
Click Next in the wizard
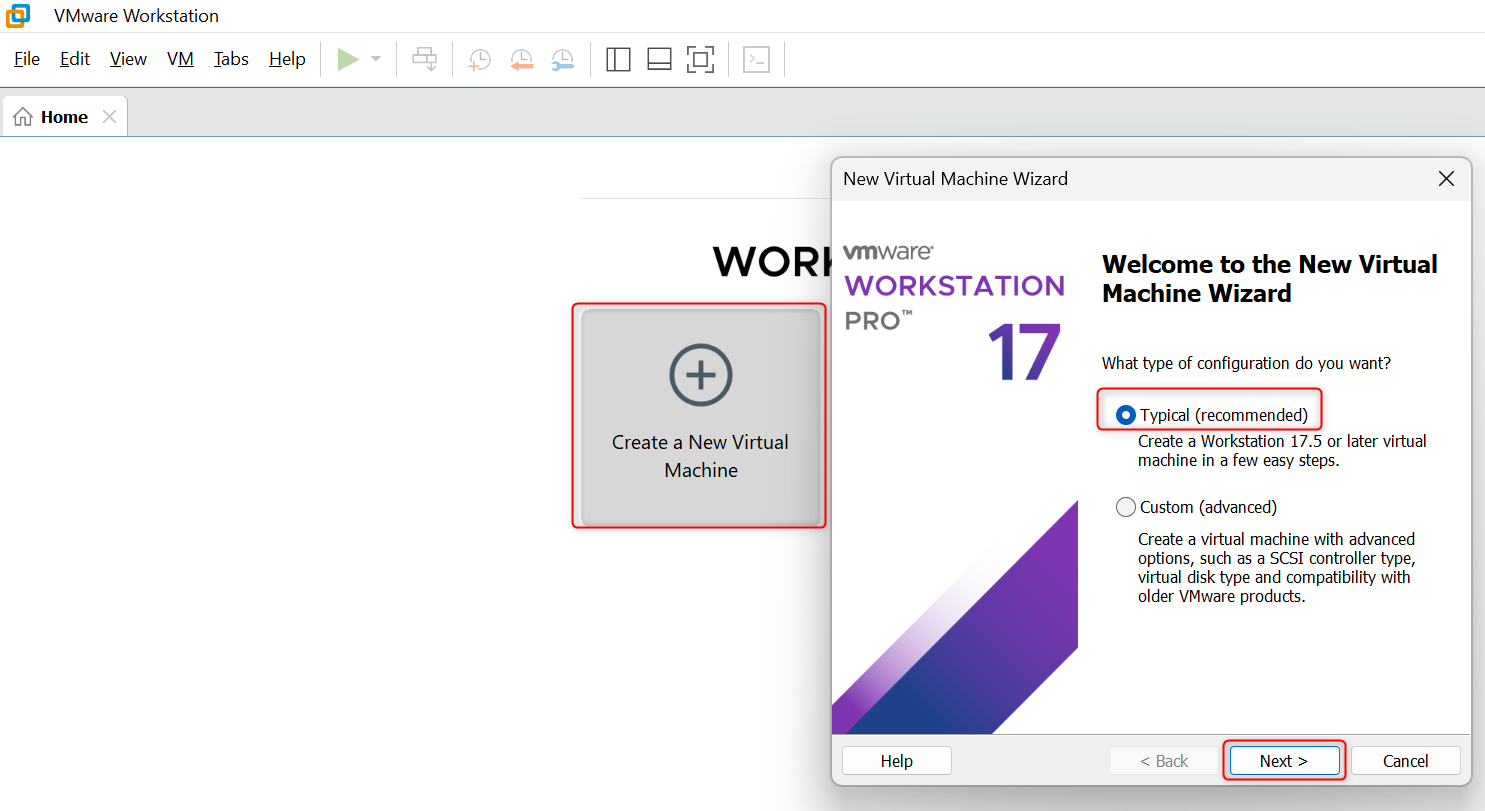point(1284,761)
